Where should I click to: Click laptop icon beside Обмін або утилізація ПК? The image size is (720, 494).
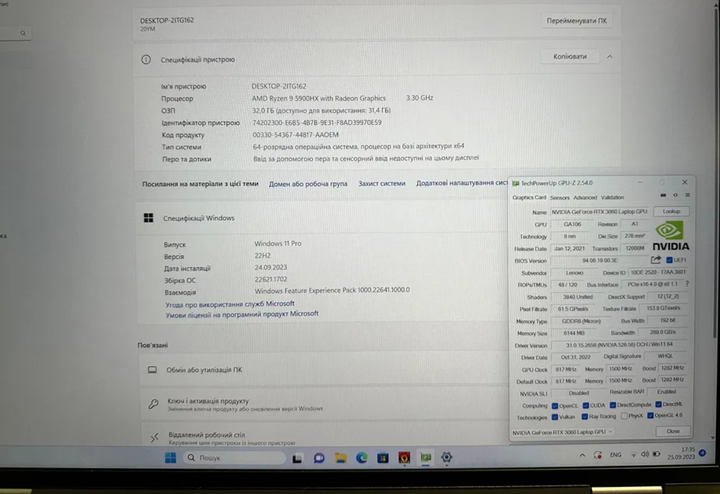click(152, 370)
